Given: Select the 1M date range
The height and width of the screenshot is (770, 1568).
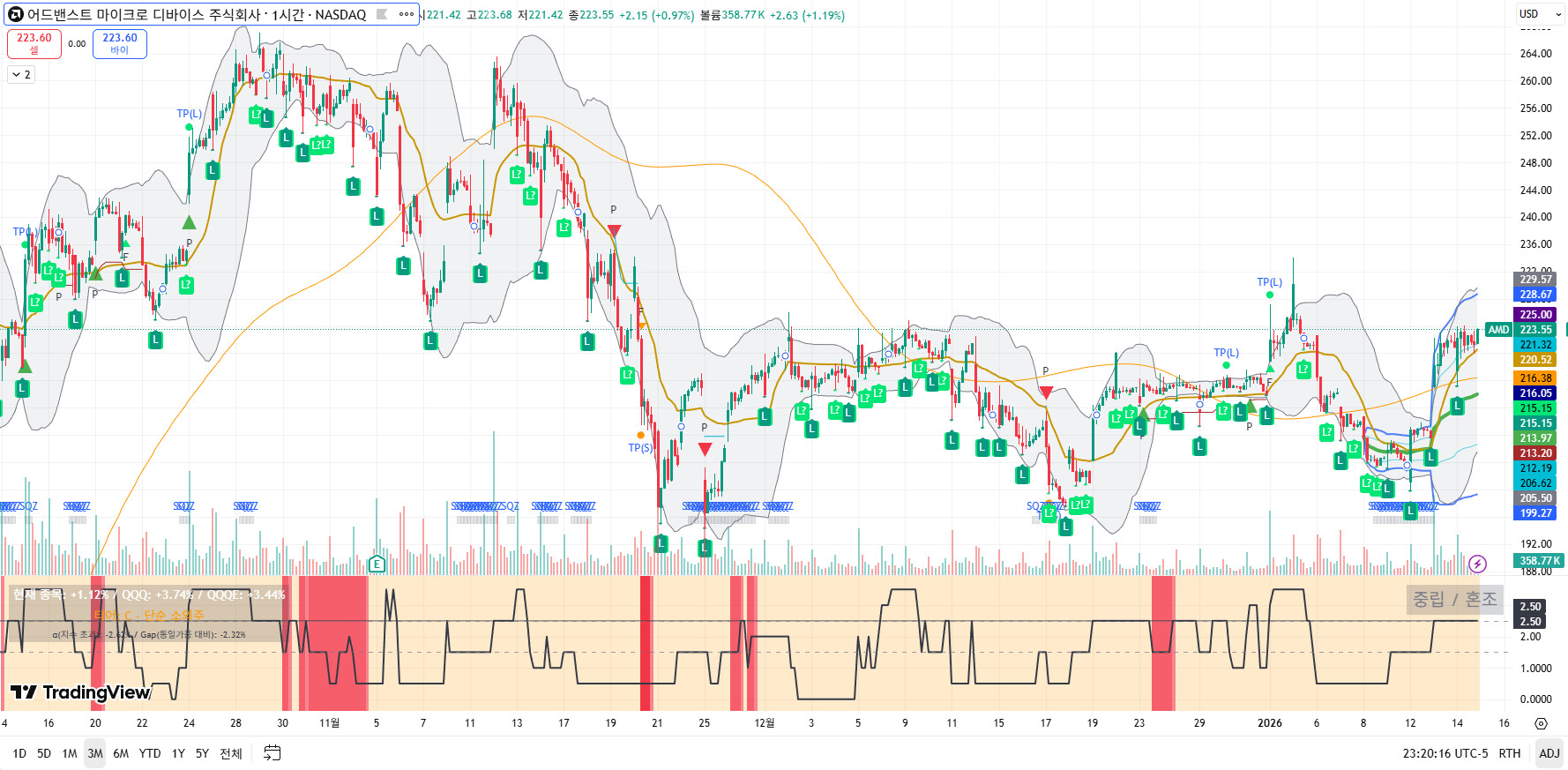Looking at the screenshot, I should (70, 753).
